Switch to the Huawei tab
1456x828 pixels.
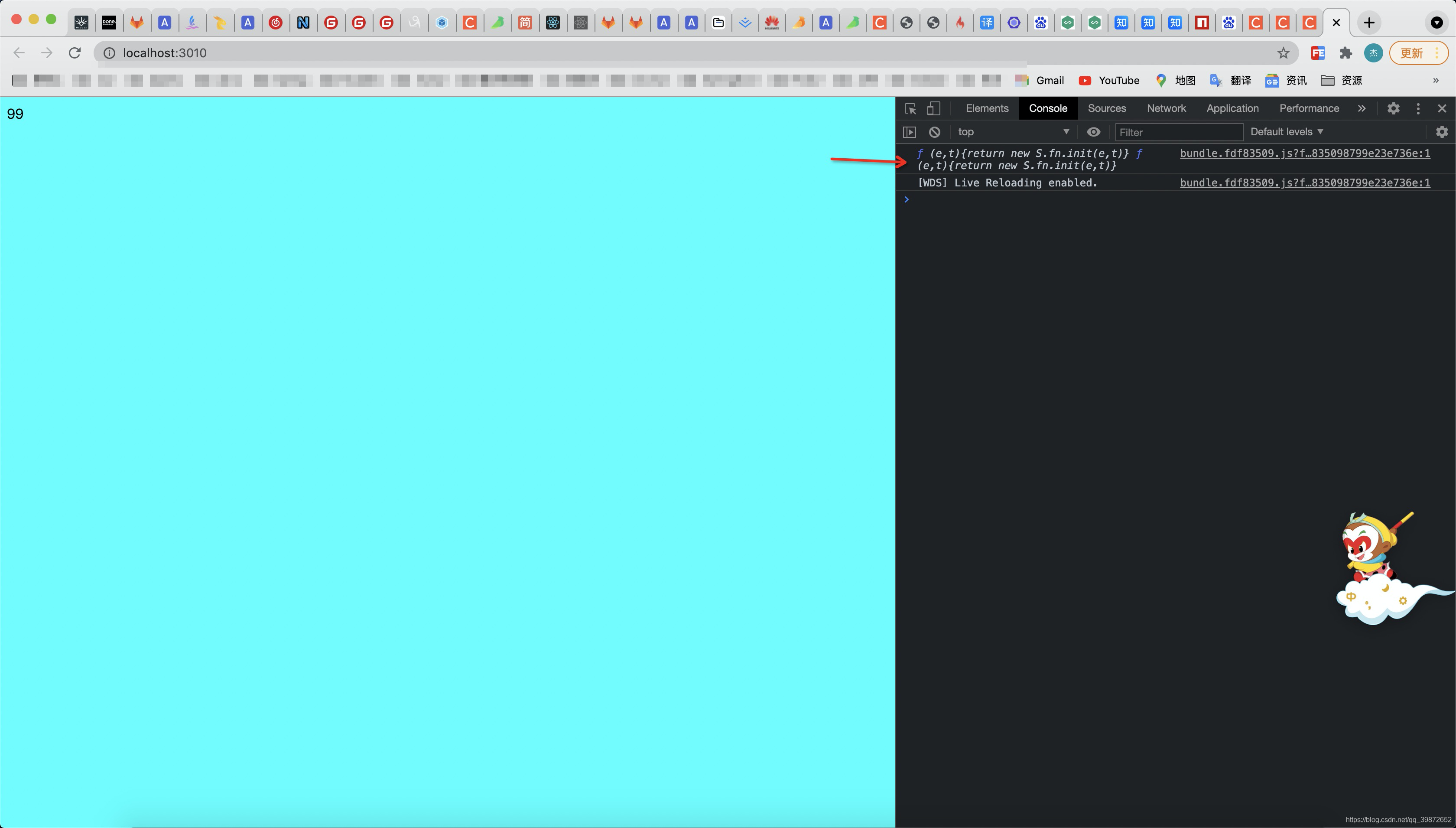pyautogui.click(x=771, y=23)
